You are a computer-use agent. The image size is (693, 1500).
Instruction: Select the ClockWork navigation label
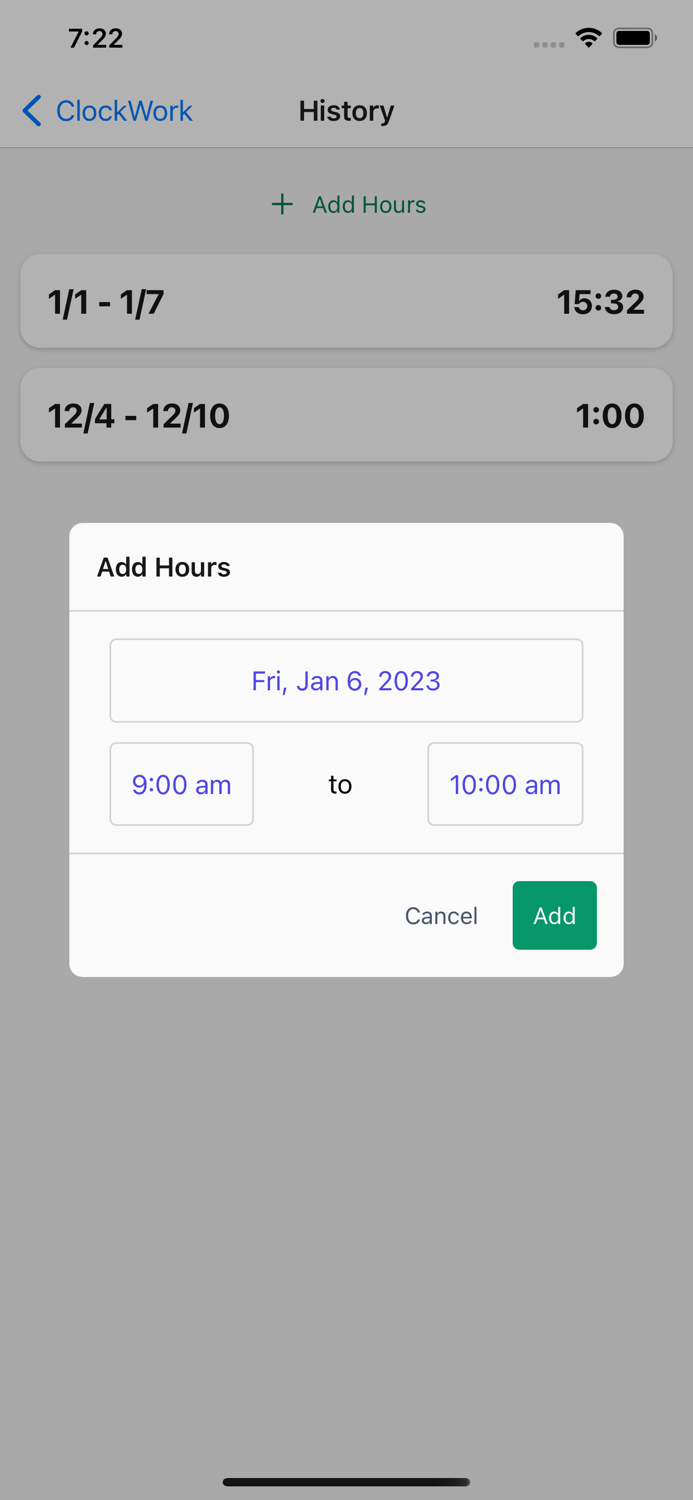point(124,111)
